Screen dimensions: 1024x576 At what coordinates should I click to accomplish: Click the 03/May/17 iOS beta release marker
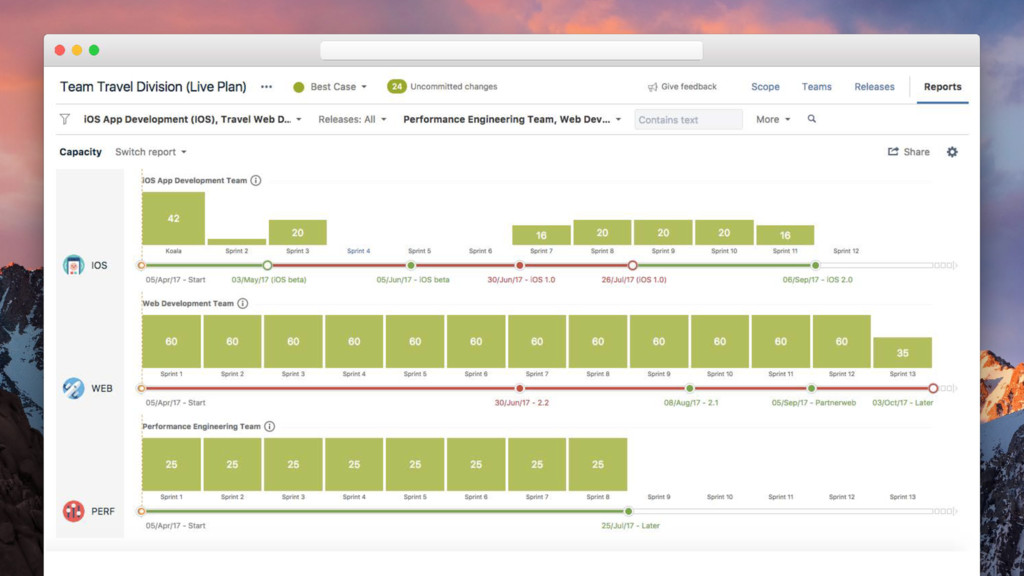pos(267,265)
